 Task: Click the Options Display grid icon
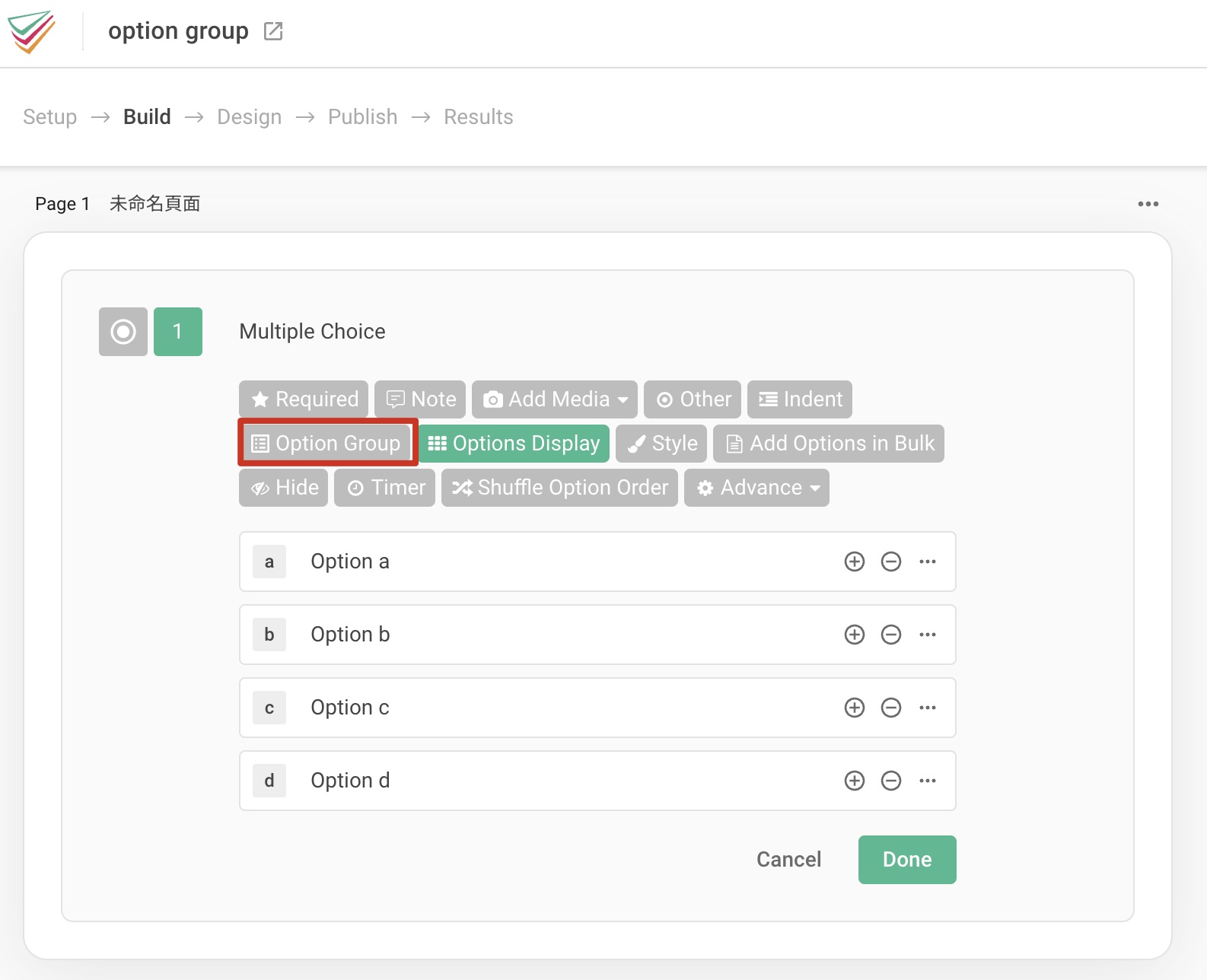438,443
